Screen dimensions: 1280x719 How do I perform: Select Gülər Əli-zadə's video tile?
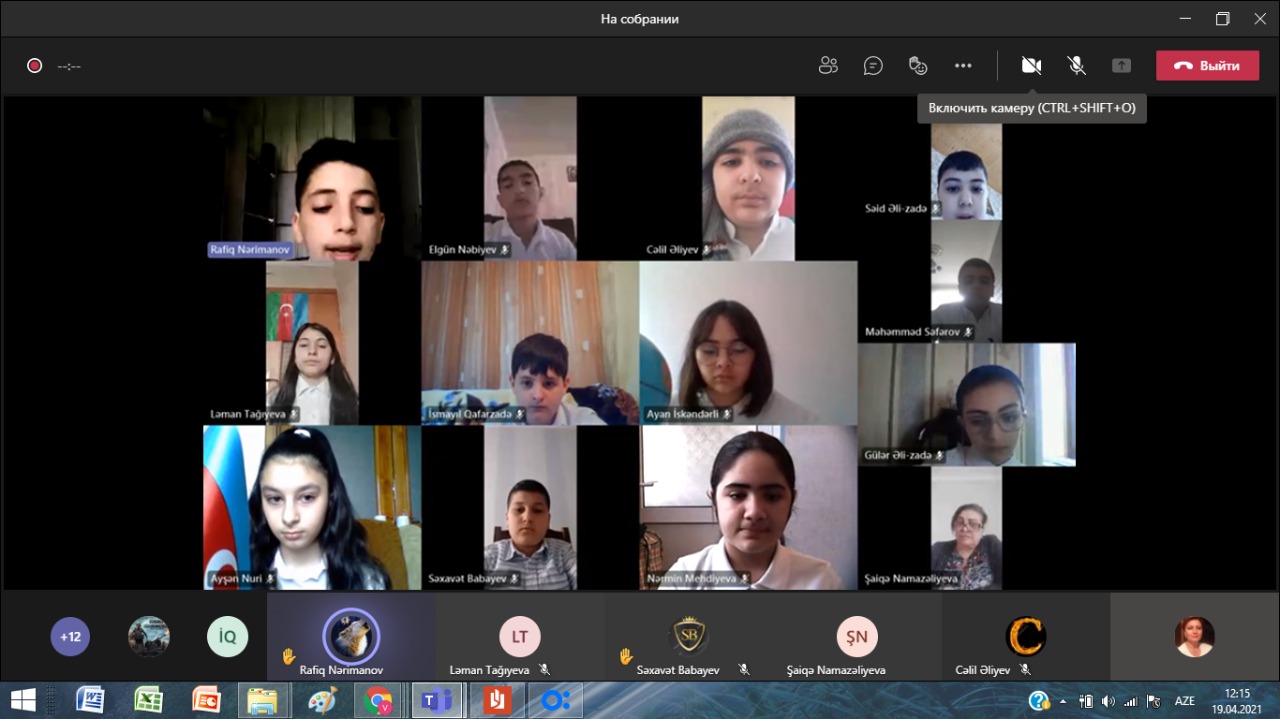pyautogui.click(x=966, y=404)
